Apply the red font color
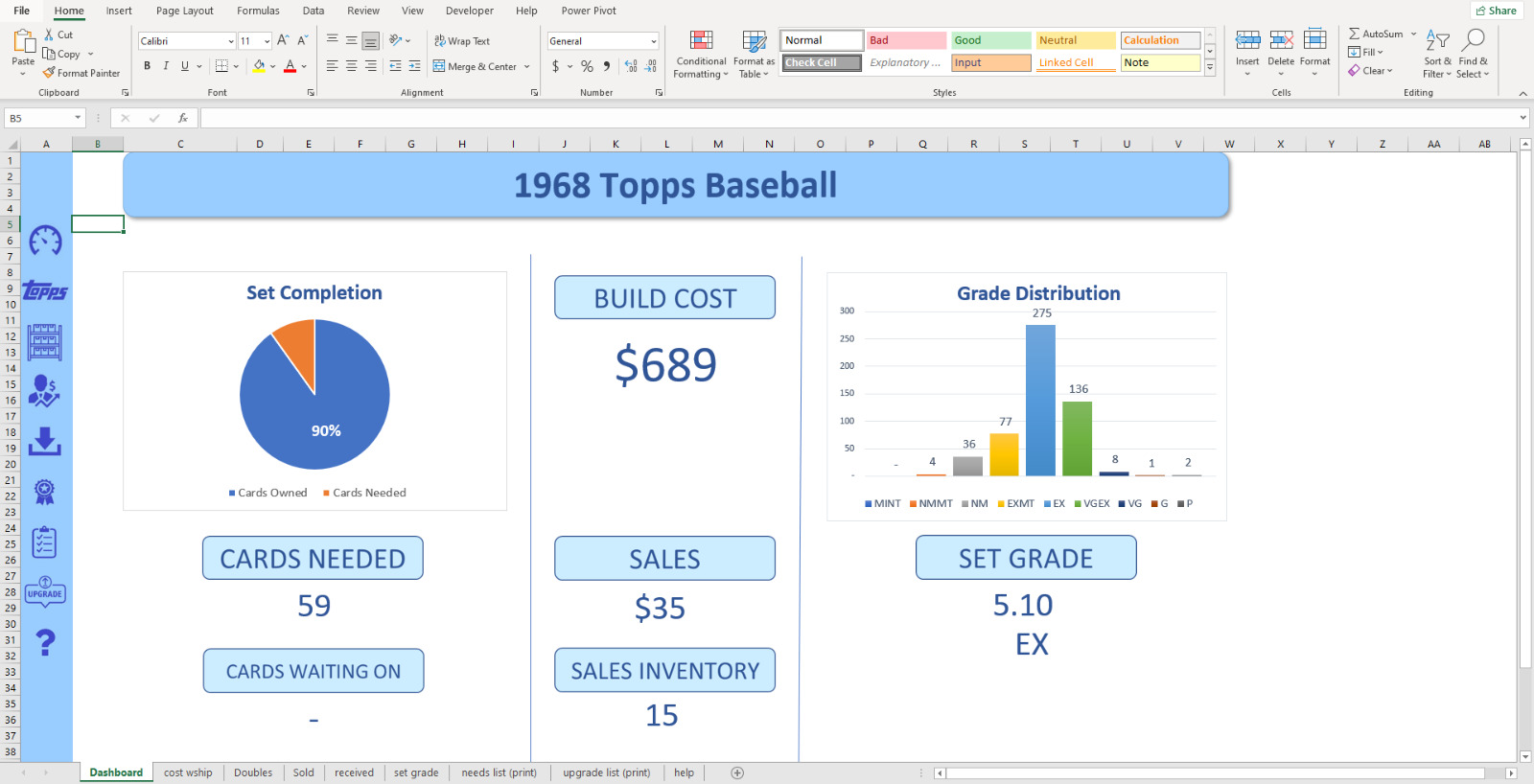This screenshot has width=1534, height=784. click(291, 66)
